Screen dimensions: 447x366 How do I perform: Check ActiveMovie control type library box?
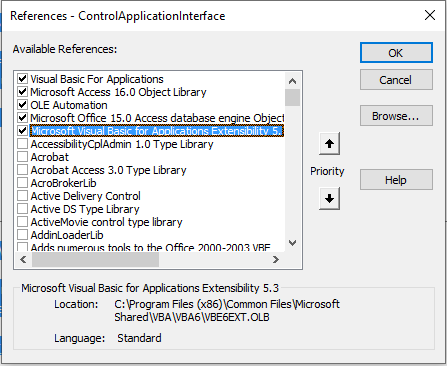(22, 222)
